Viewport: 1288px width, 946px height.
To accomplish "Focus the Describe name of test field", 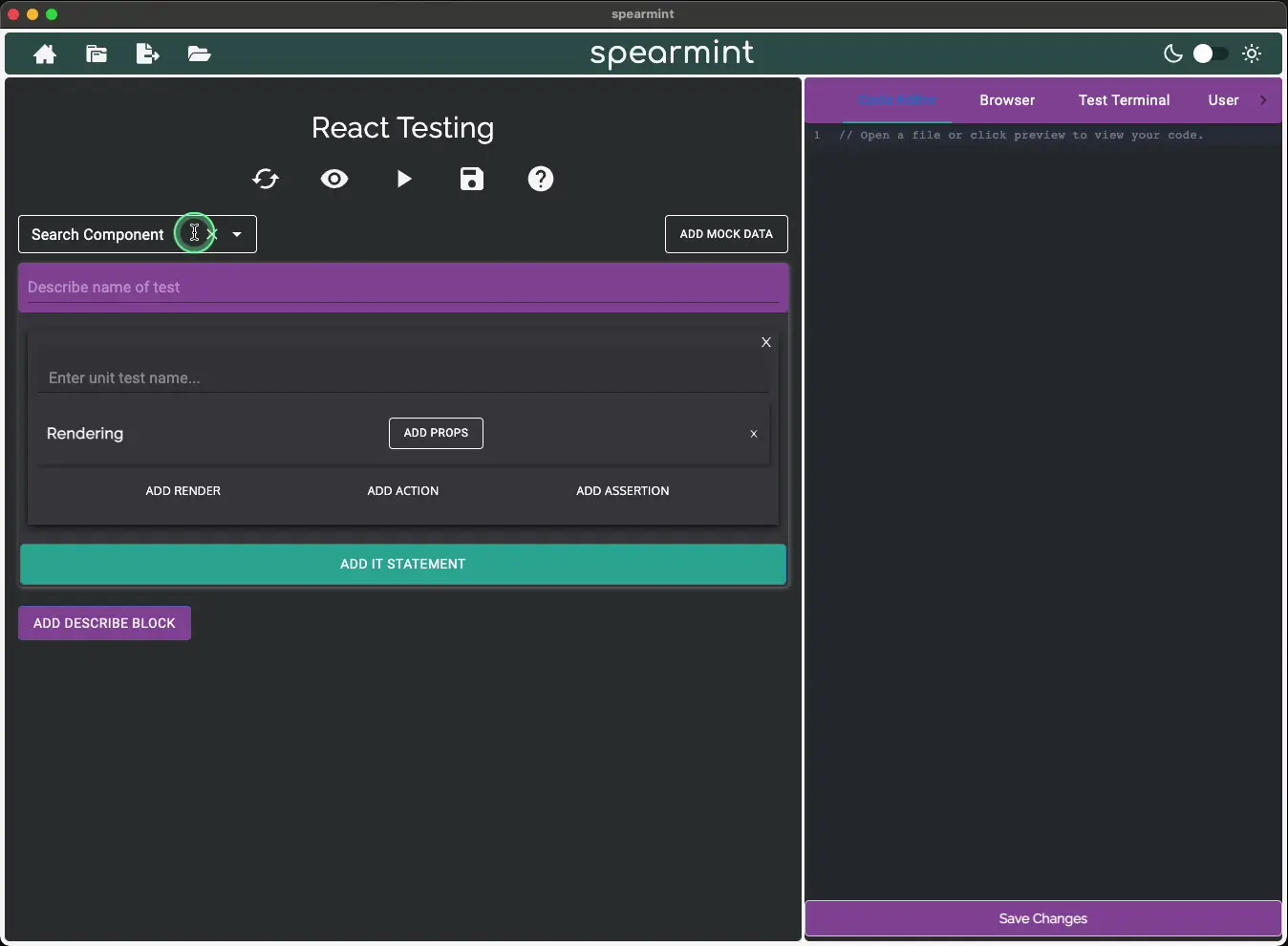I will pyautogui.click(x=403, y=288).
